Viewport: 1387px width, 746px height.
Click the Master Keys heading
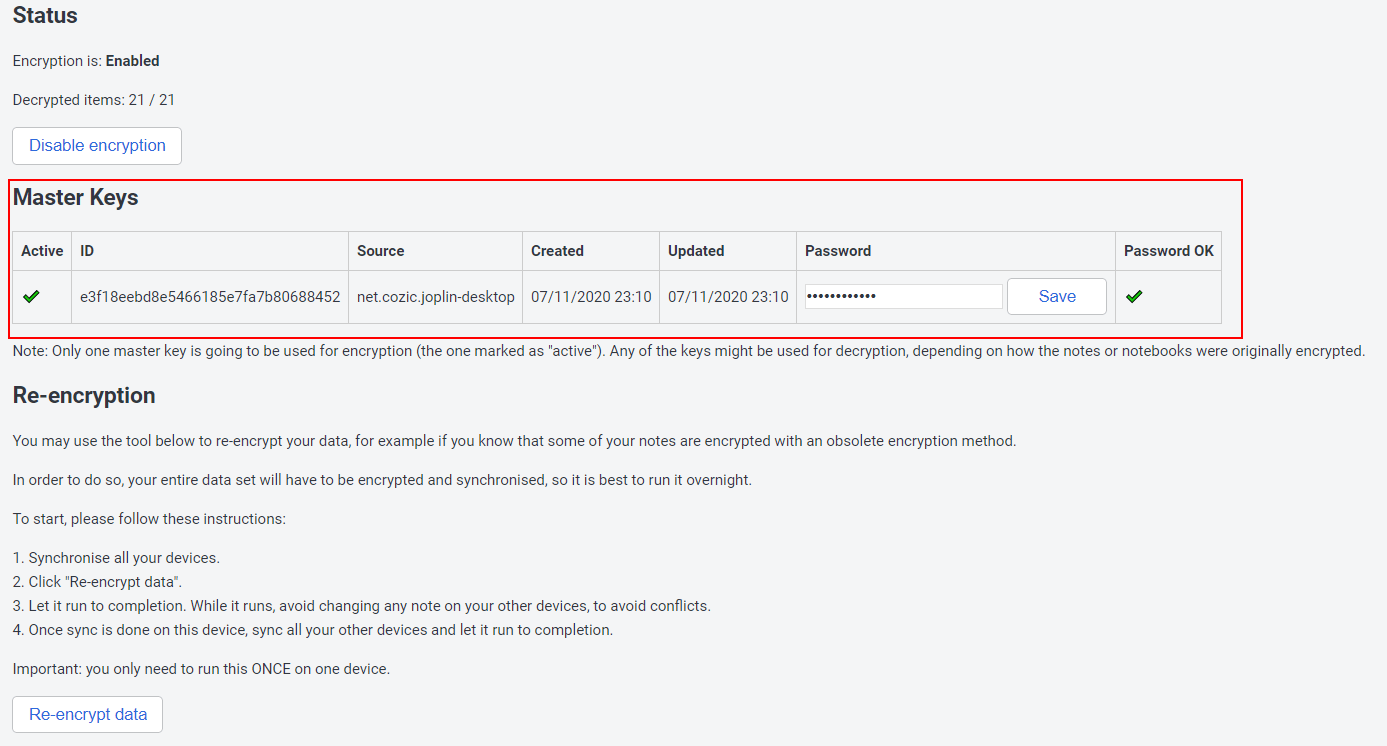click(76, 198)
